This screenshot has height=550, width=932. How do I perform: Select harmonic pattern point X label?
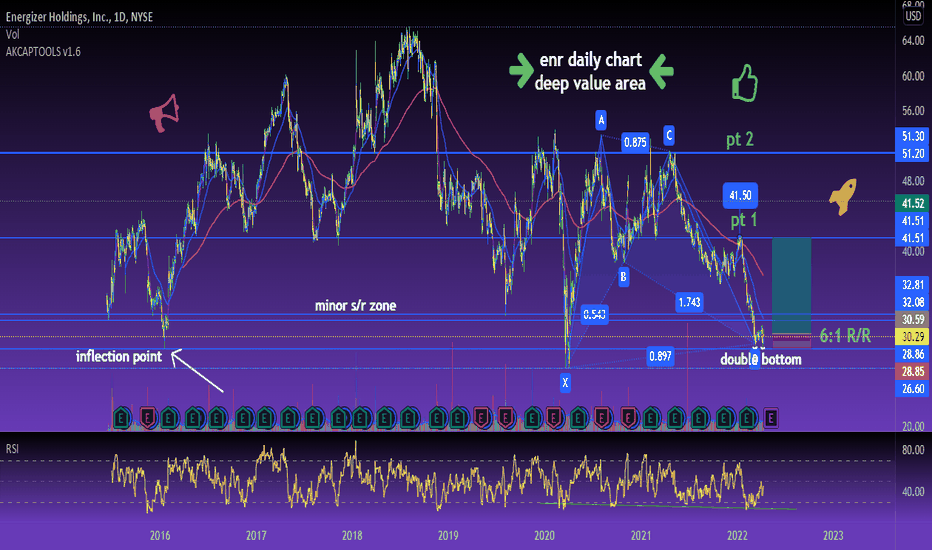tap(565, 382)
